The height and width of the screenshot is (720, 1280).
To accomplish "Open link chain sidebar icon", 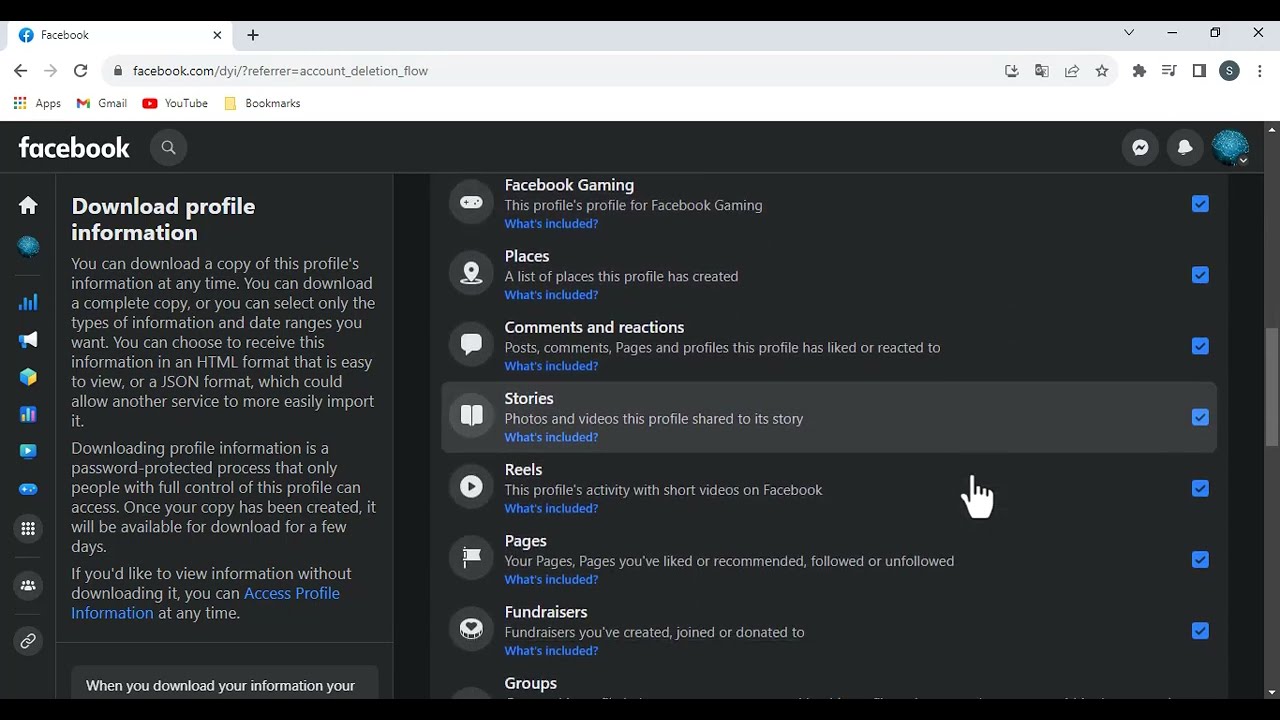I will pyautogui.click(x=28, y=641).
